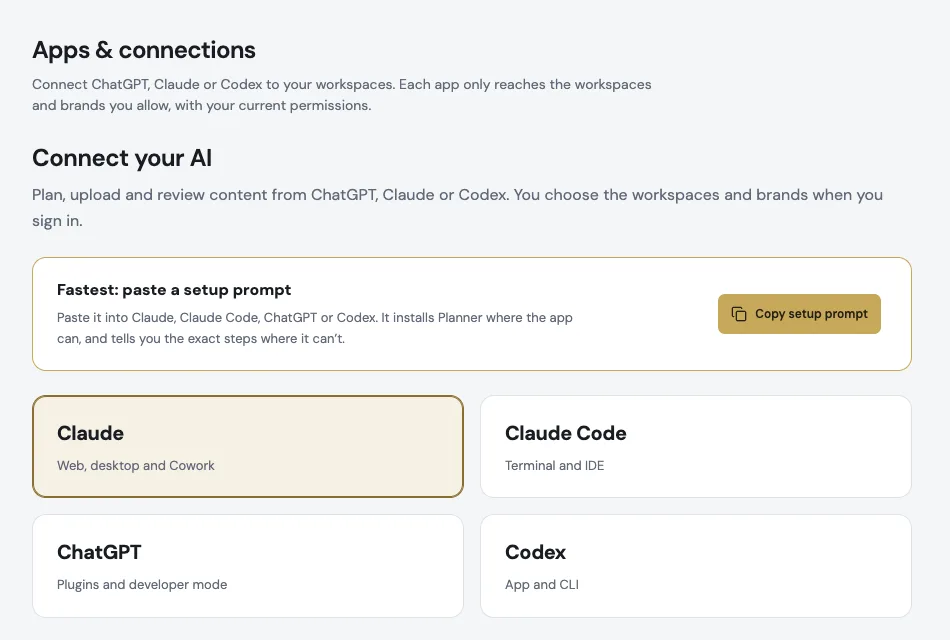This screenshot has height=640, width=950.
Task: Click the setup prompt description paragraph
Action: 314,328
